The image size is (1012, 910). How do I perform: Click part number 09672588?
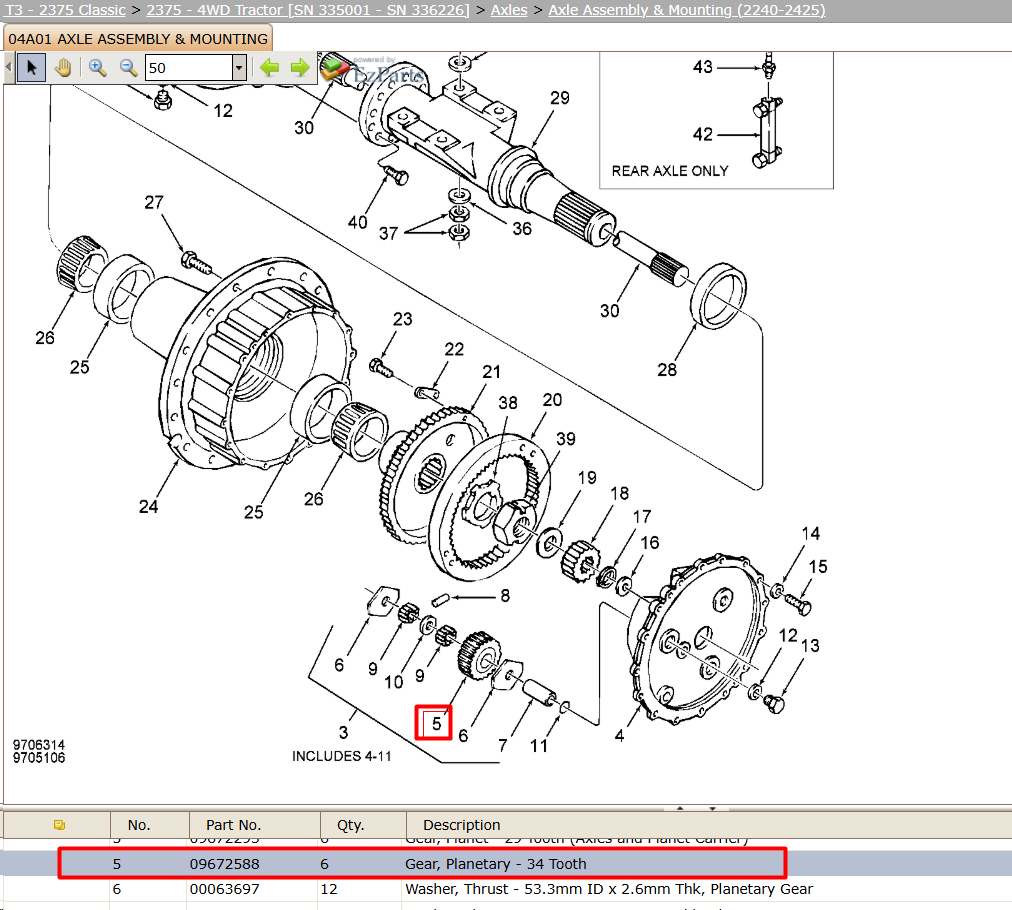(225, 864)
